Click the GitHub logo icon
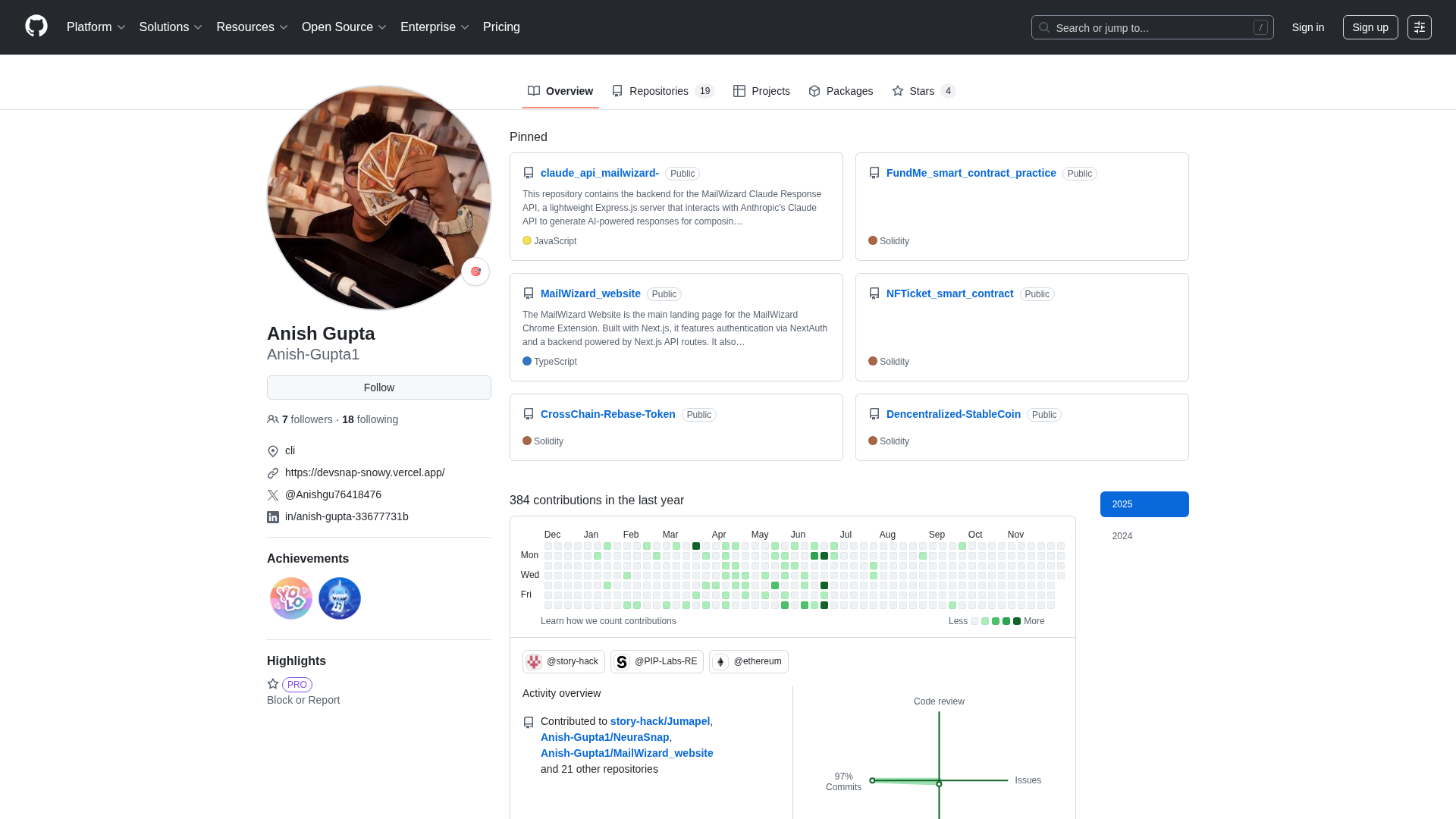The width and height of the screenshot is (1456, 819). 36,27
